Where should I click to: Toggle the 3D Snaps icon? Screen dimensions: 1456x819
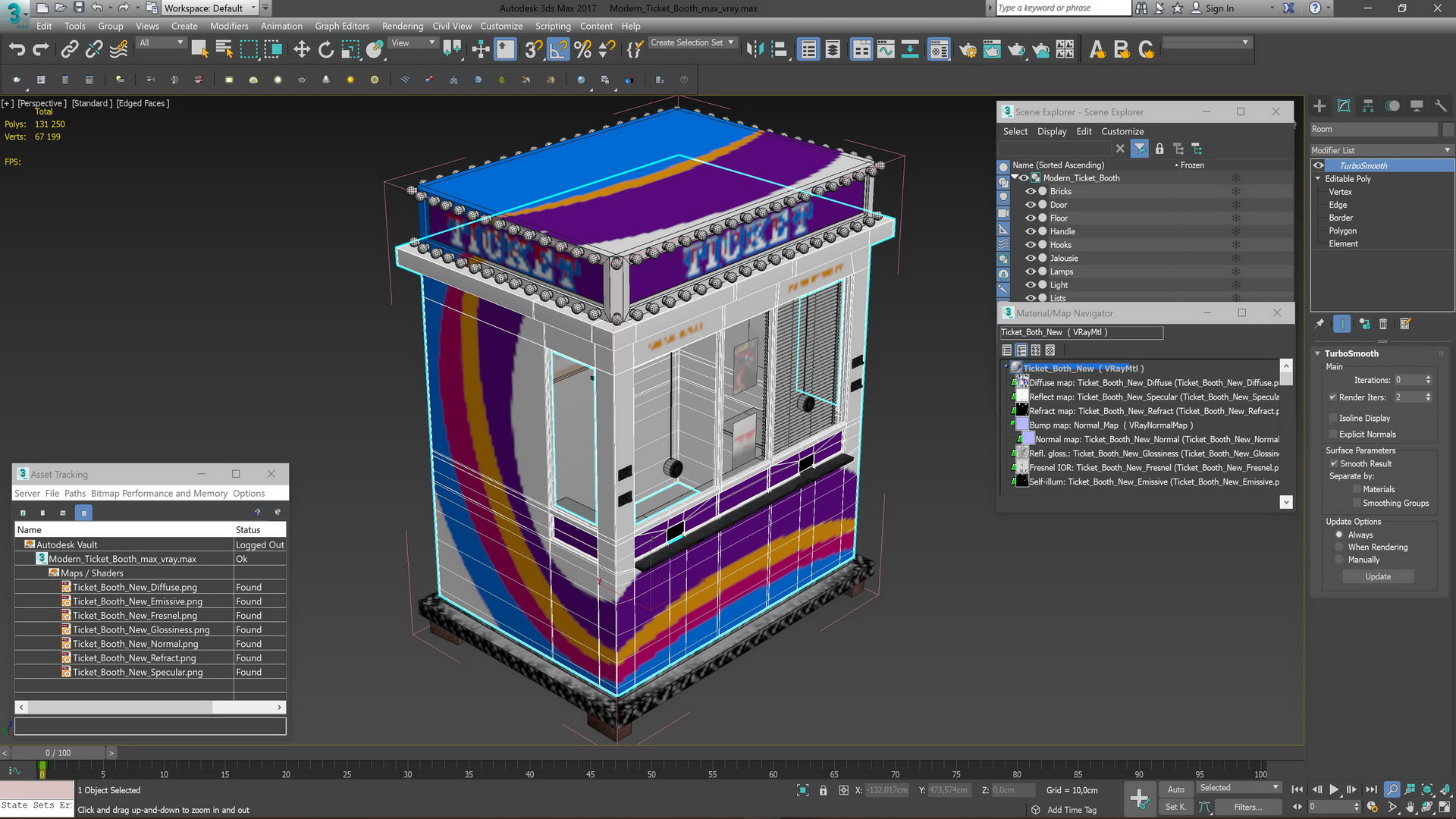533,50
